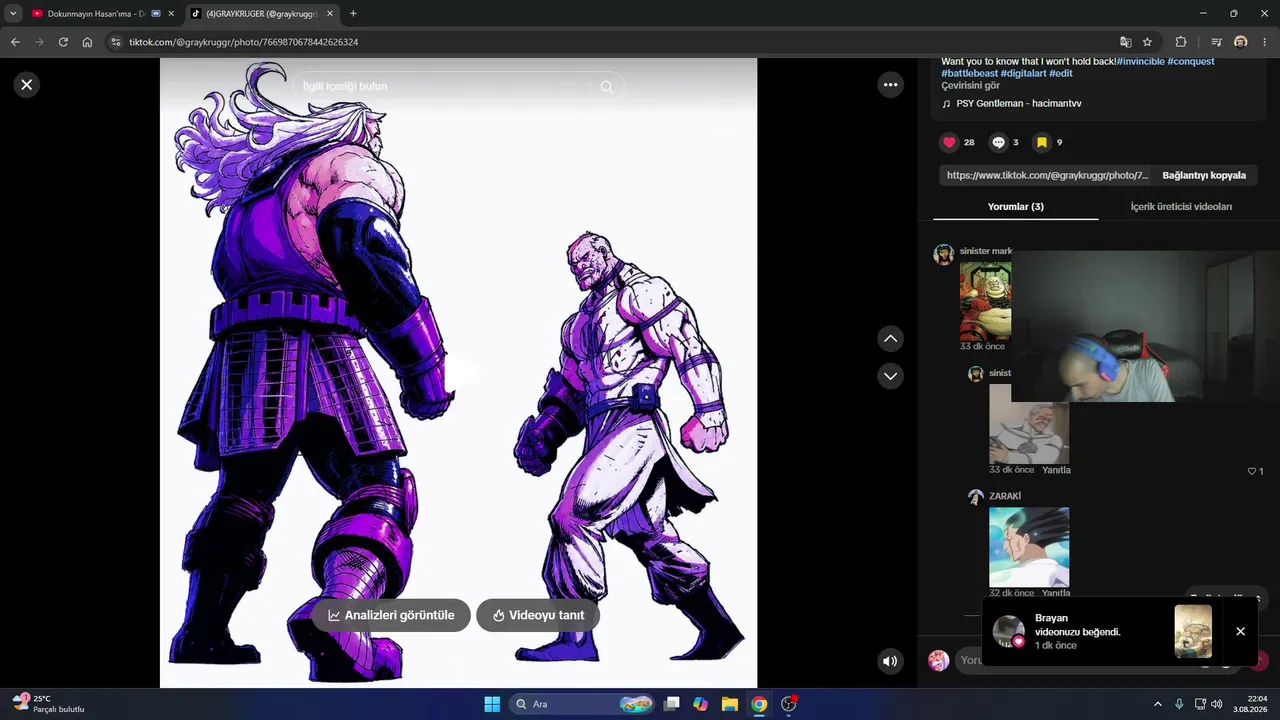Open the tab search dropdown
This screenshot has width=1280, height=720.
13,14
